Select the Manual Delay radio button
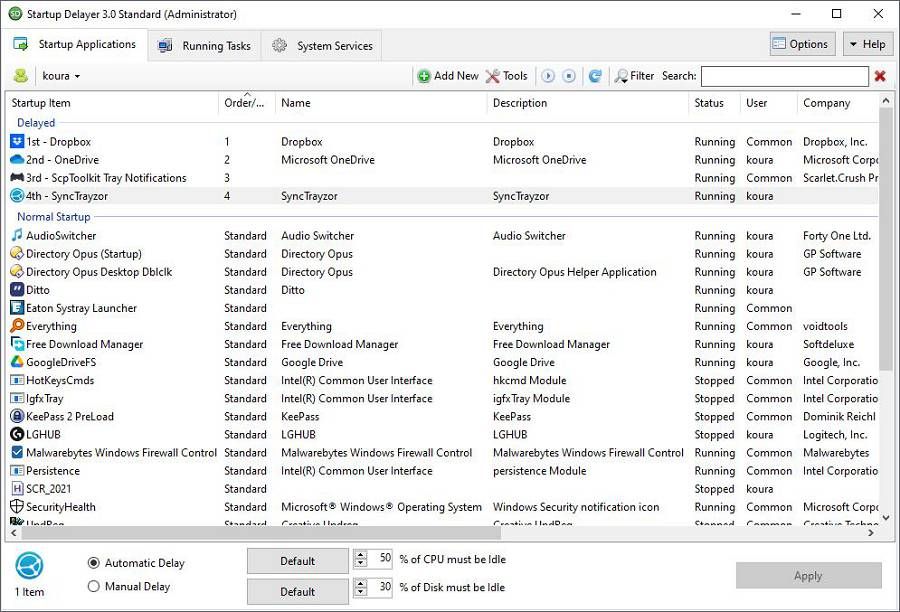This screenshot has height=612, width=900. pos(94,586)
